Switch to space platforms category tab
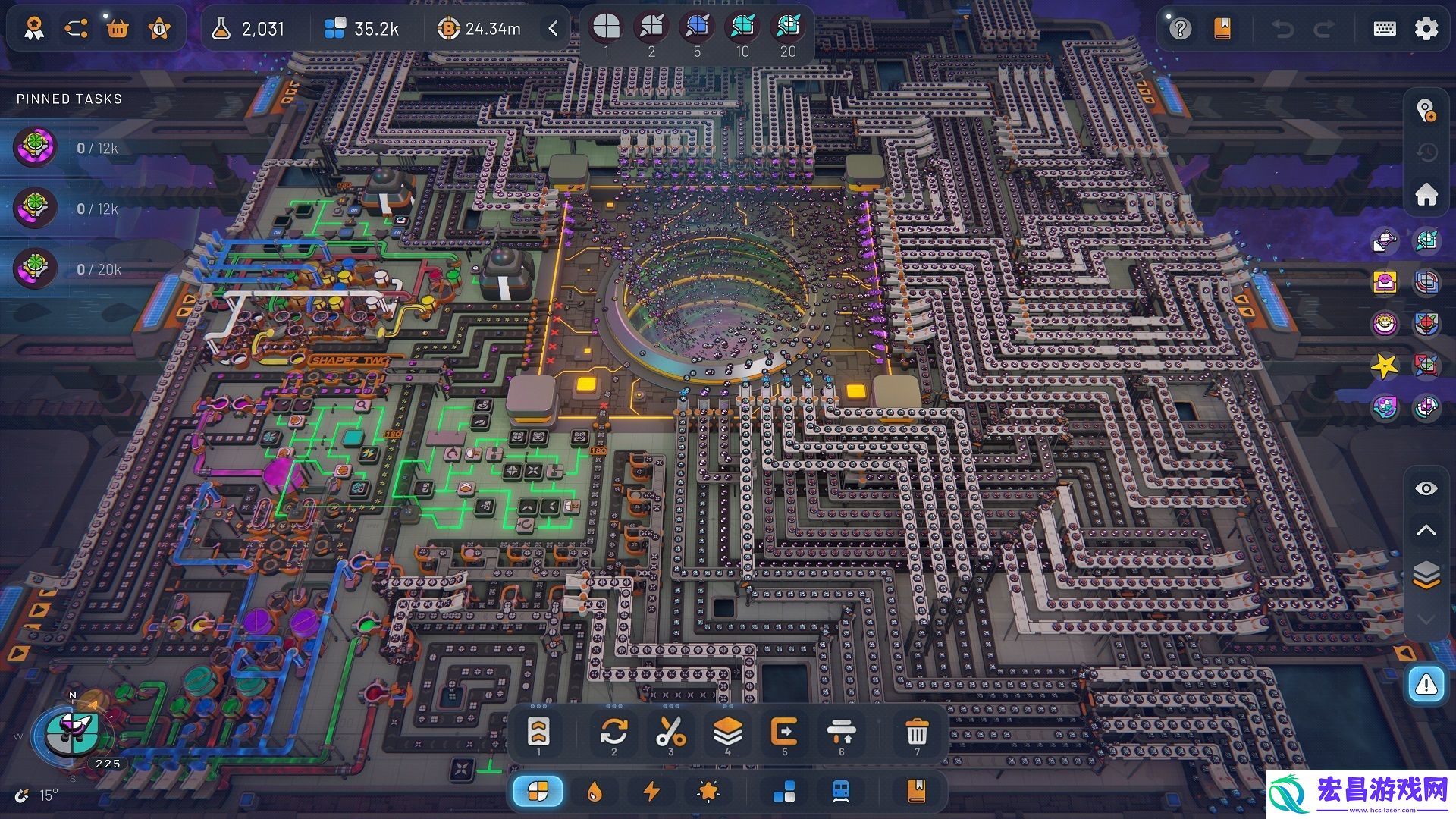 (x=784, y=792)
